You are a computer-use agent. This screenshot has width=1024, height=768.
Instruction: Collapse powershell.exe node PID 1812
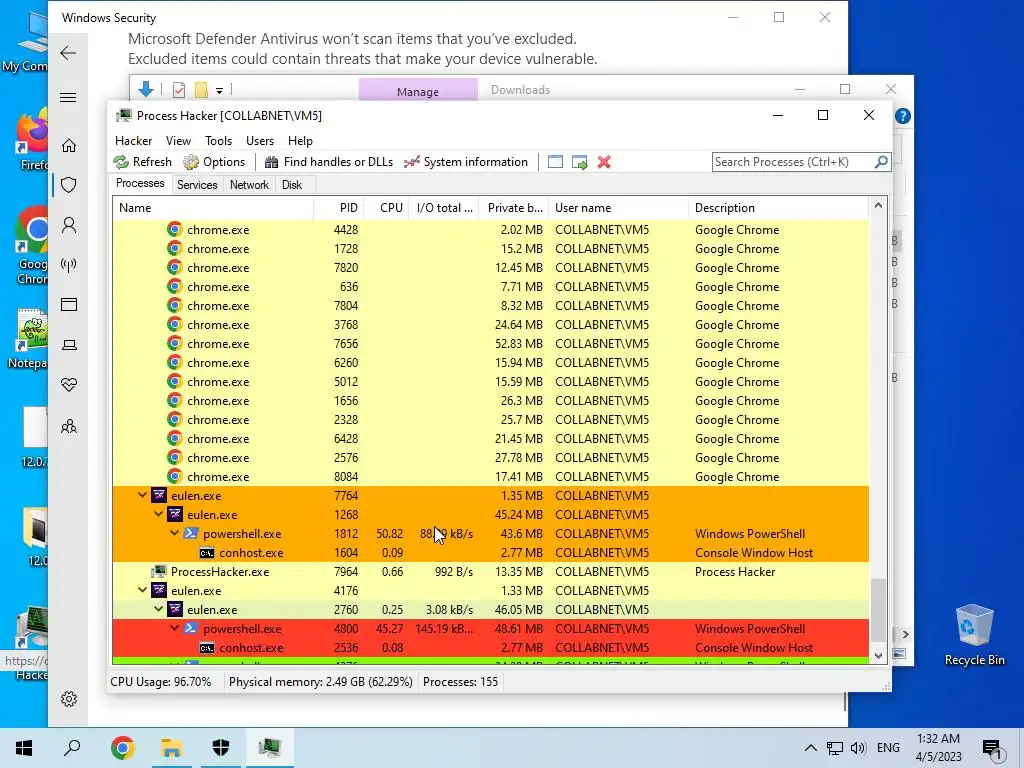174,534
